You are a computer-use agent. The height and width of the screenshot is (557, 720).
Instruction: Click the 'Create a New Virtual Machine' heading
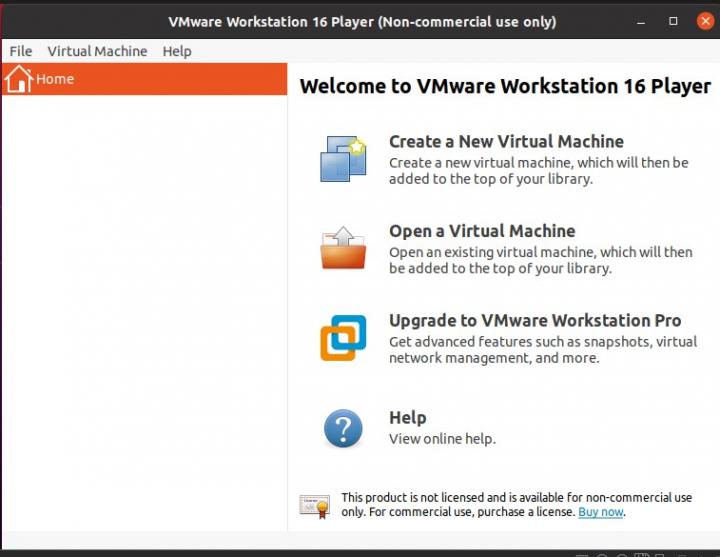506,142
